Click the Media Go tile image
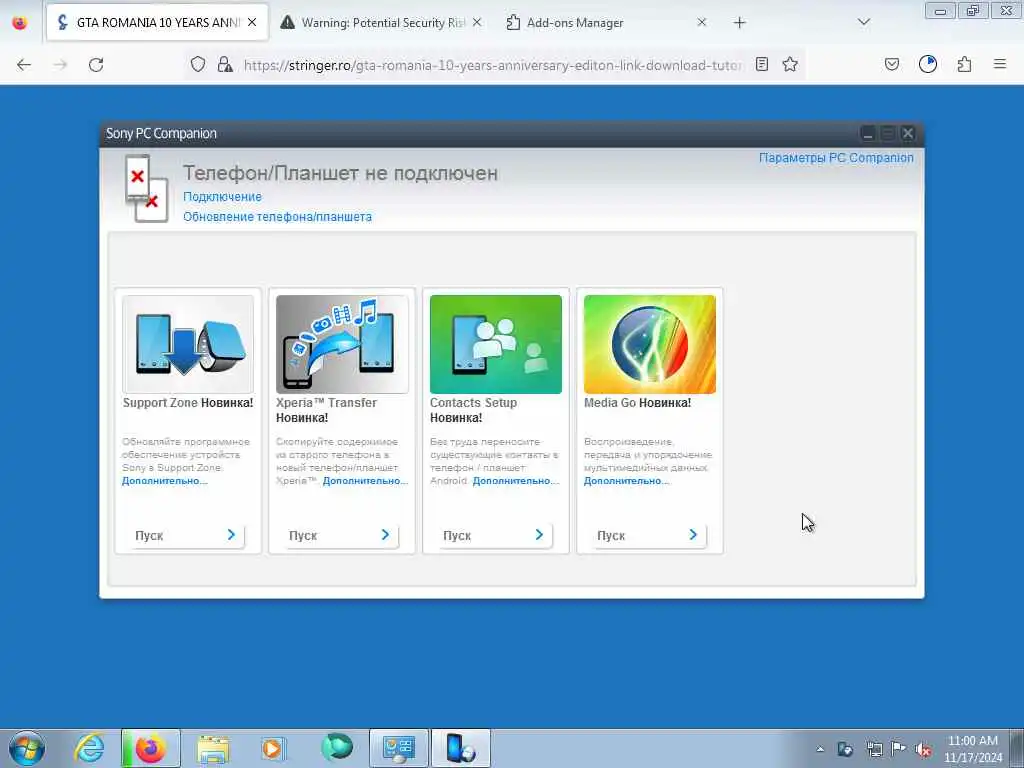This screenshot has height=768, width=1024. click(650, 344)
